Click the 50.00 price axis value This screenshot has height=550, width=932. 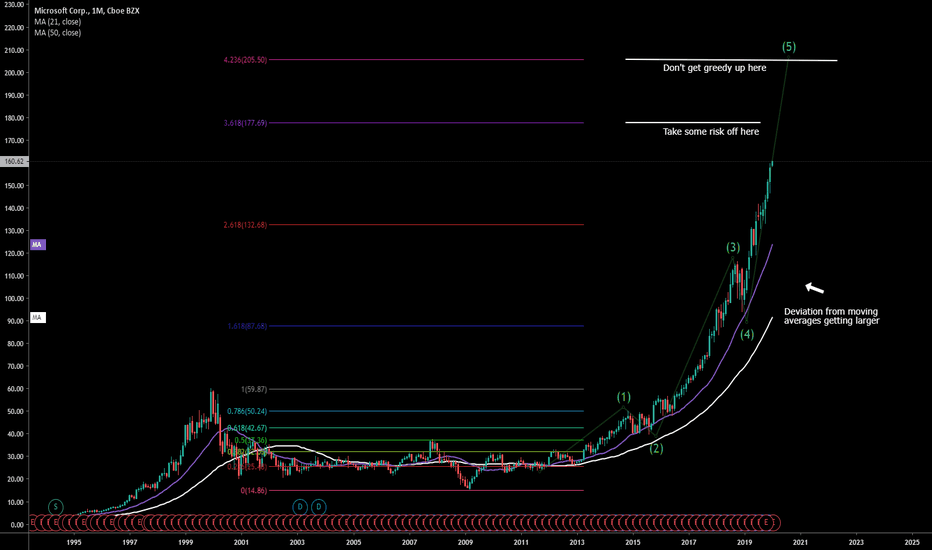tap(15, 411)
